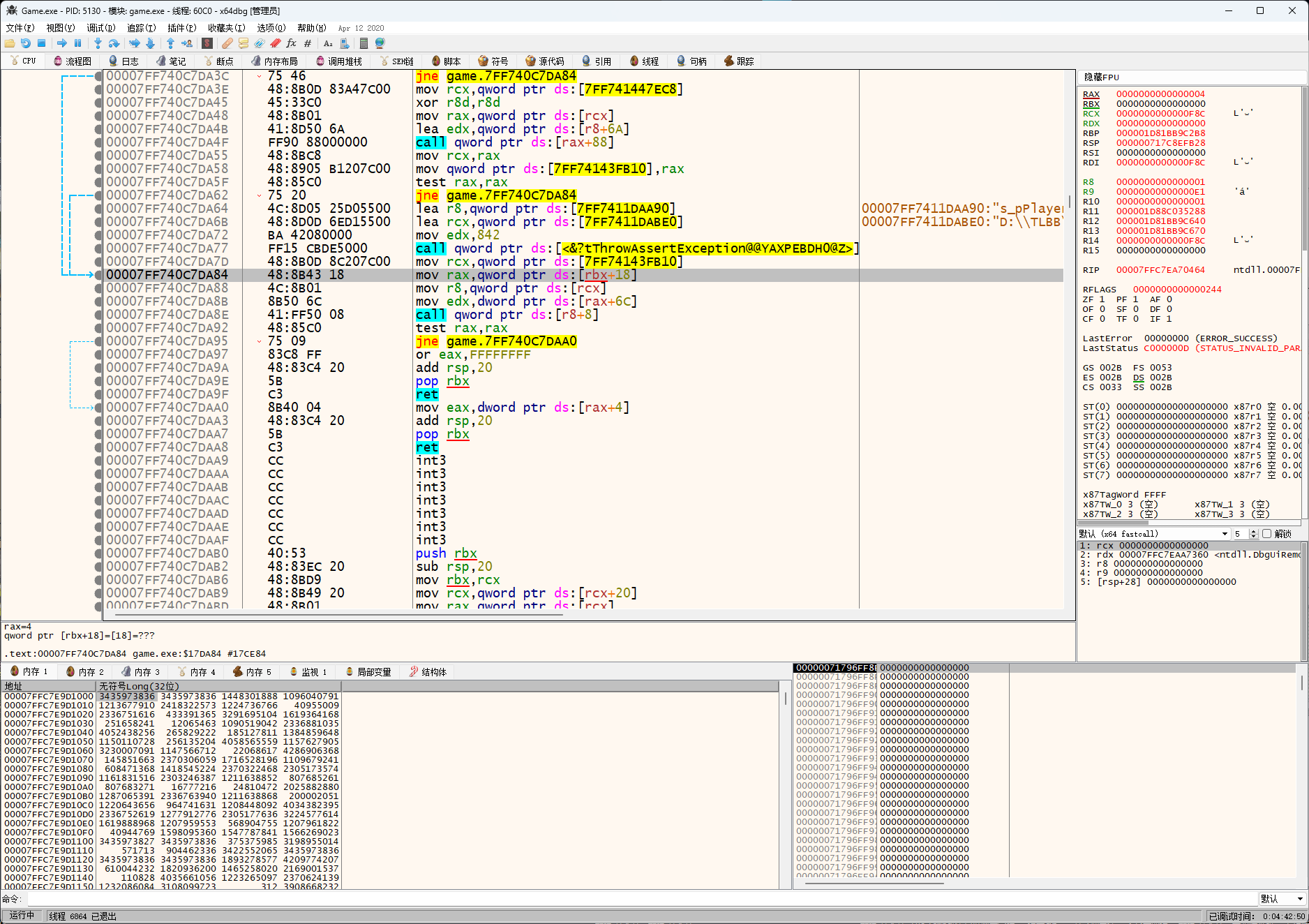The height and width of the screenshot is (924, 1309).
Task: Open the String search A icon
Action: (328, 43)
